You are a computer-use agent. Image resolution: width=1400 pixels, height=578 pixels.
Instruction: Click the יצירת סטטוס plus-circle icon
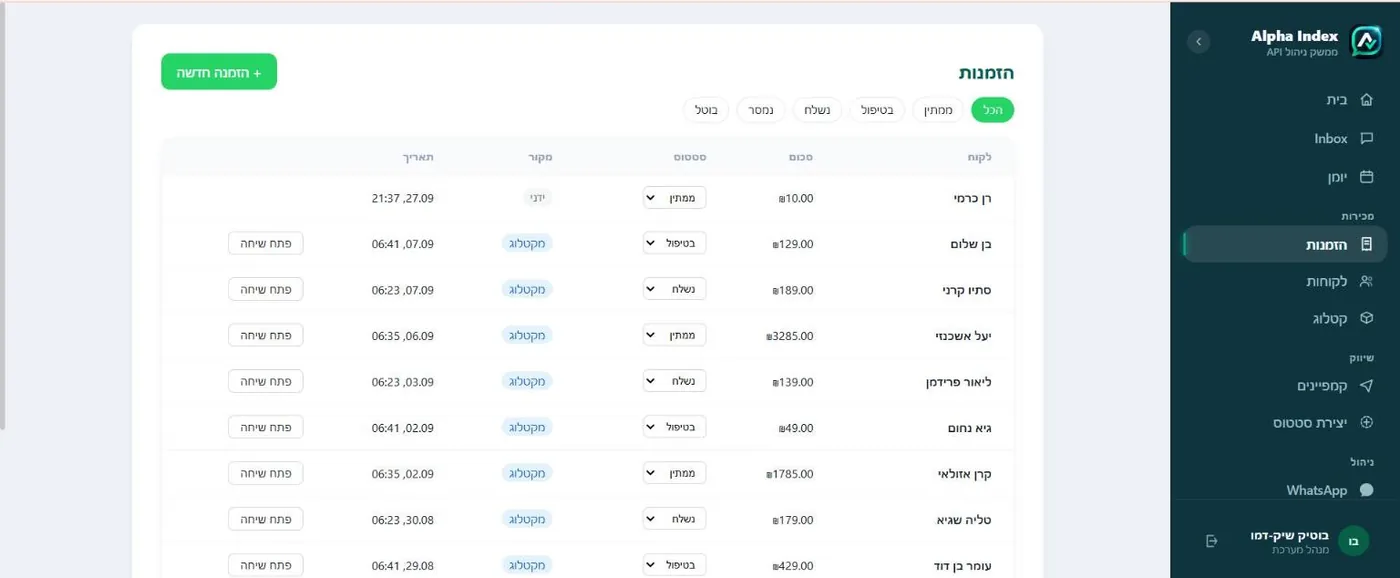coord(1366,423)
